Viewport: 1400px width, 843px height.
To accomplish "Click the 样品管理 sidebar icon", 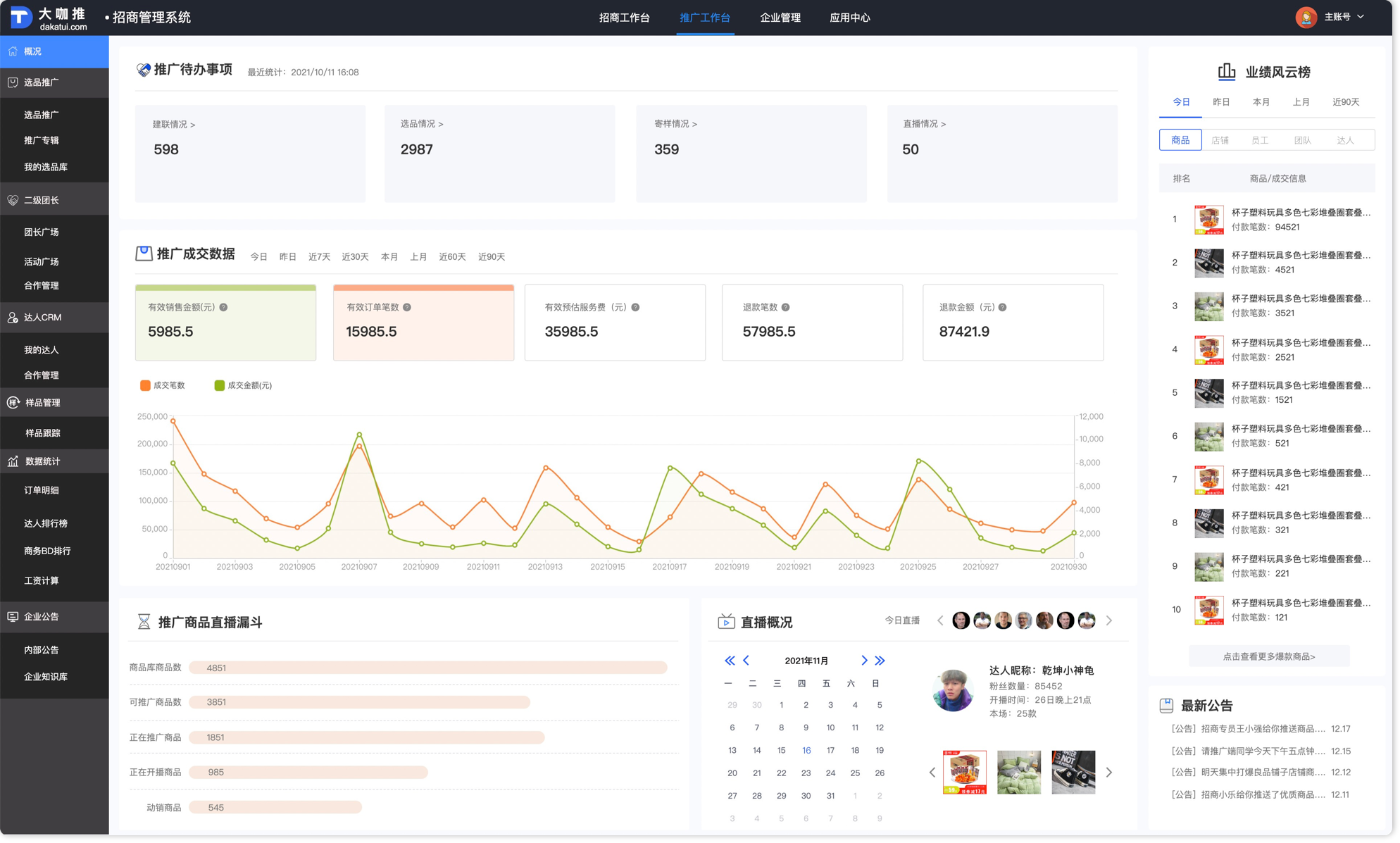I will 13,403.
